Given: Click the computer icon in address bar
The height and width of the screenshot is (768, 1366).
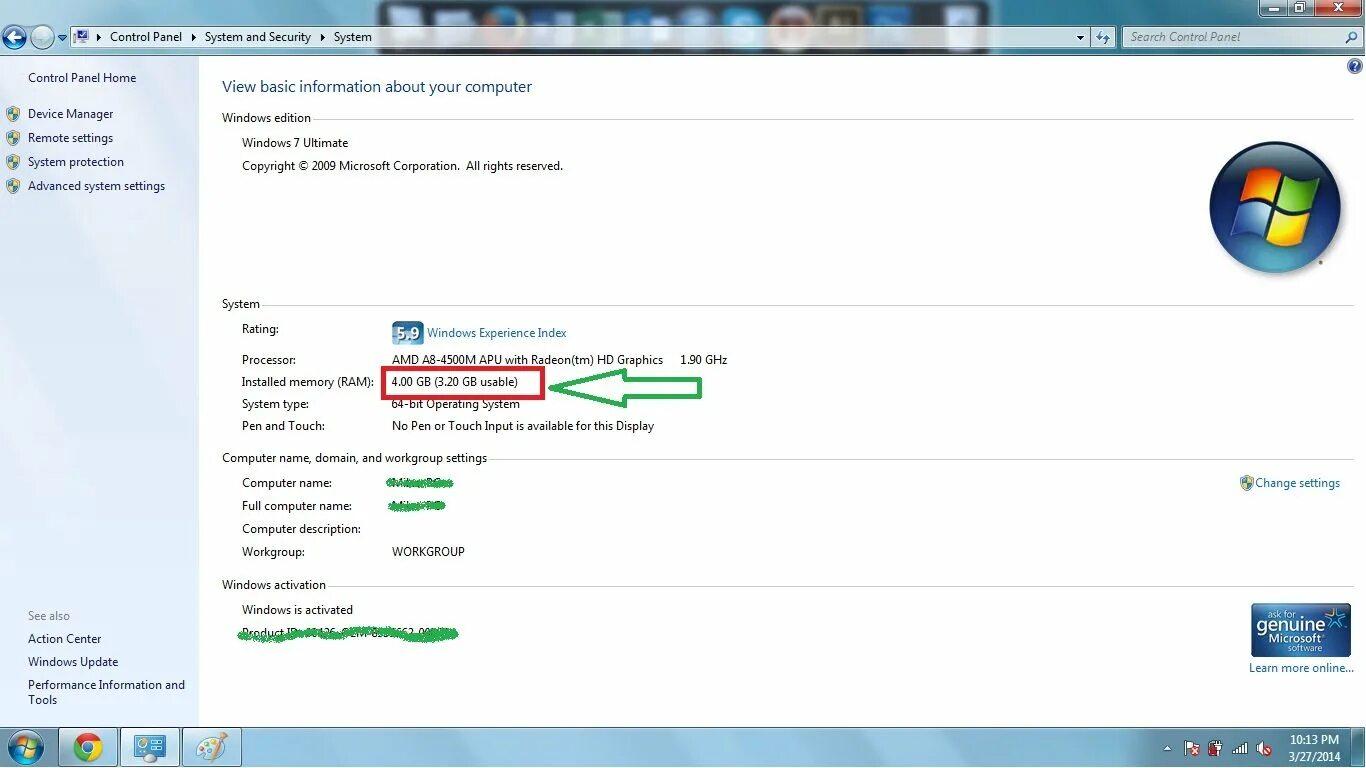Looking at the screenshot, I should click(x=82, y=37).
